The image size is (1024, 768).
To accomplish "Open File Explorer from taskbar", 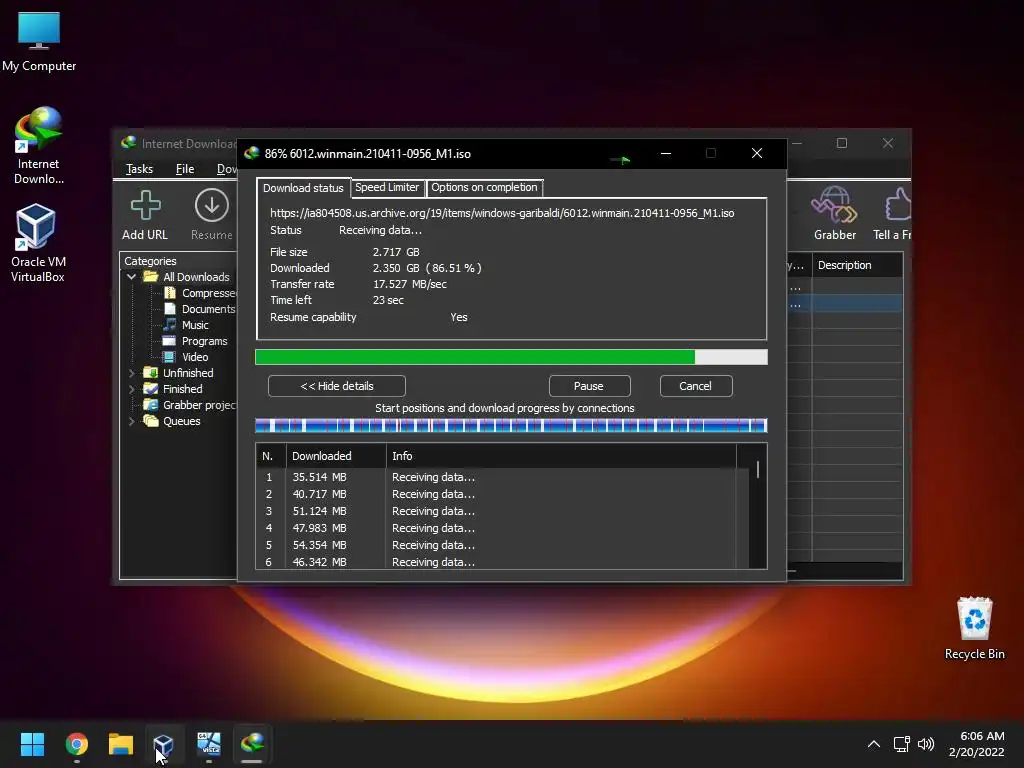I will [121, 744].
